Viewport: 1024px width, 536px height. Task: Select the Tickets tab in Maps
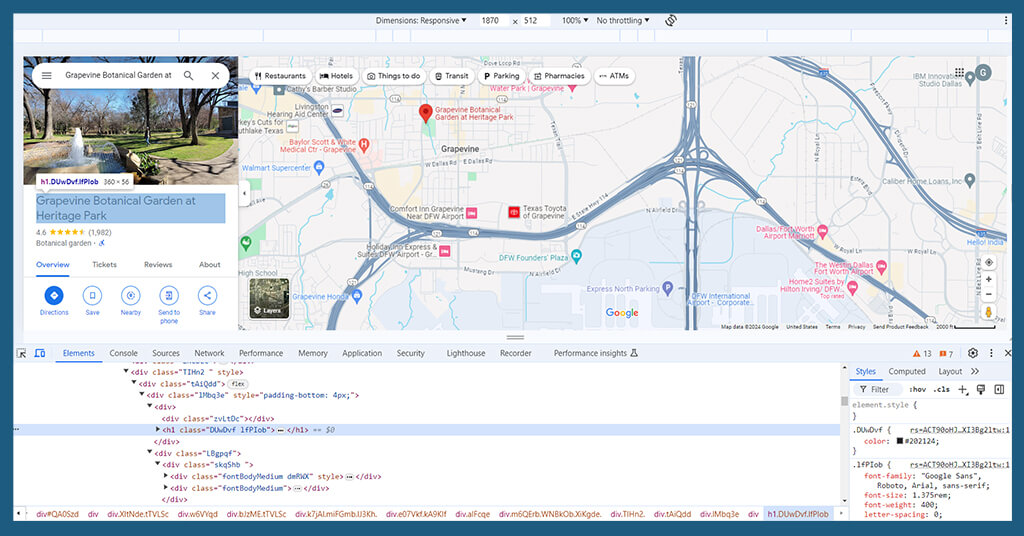(104, 265)
